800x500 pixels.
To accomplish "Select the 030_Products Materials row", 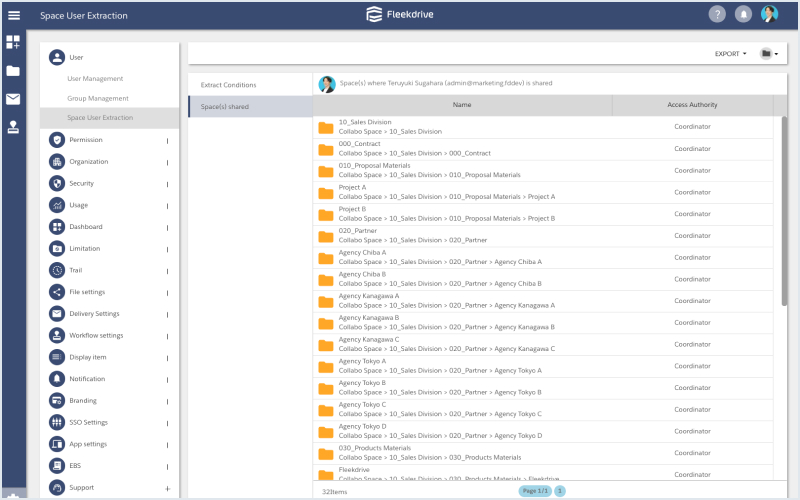I will coord(543,453).
